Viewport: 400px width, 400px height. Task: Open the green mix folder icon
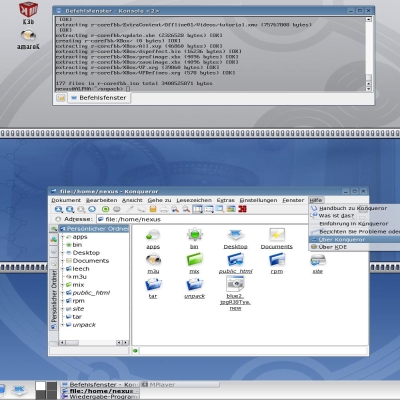coord(194,260)
